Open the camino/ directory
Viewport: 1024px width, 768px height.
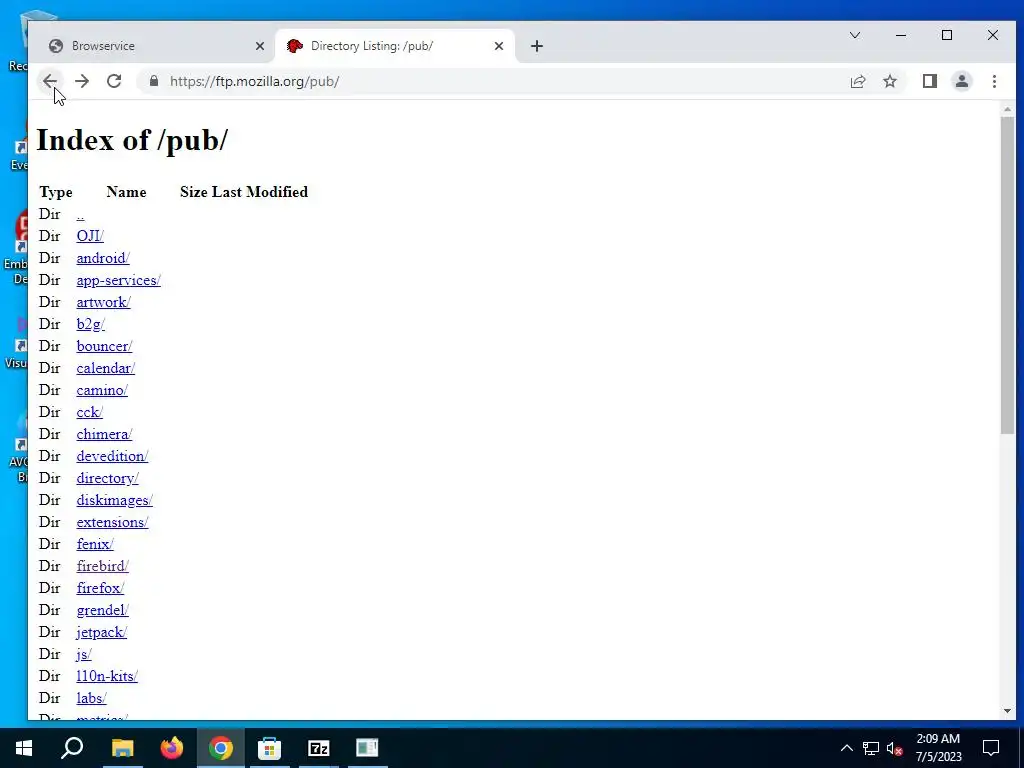pyautogui.click(x=103, y=390)
